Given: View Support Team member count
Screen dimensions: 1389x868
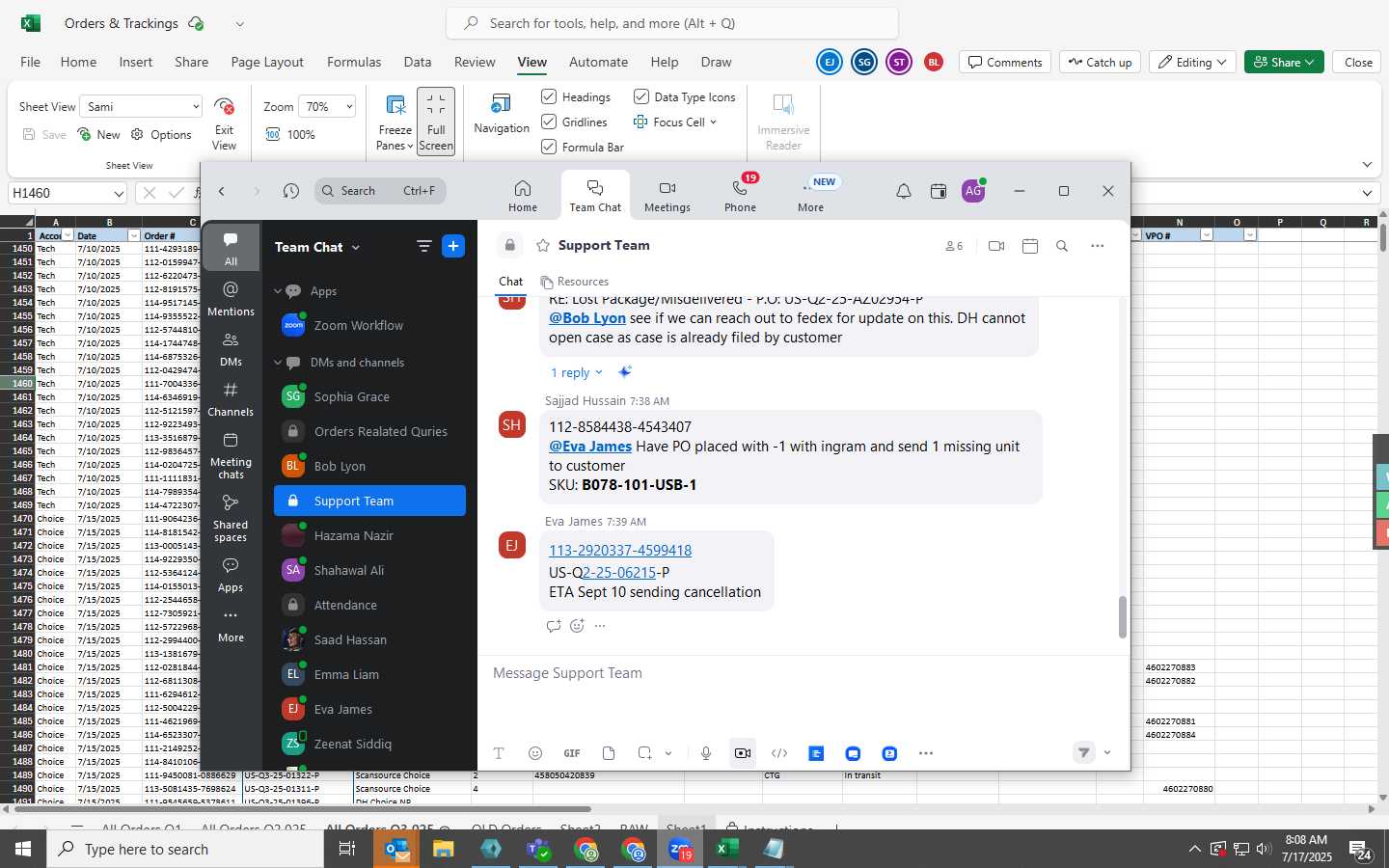Looking at the screenshot, I should click(954, 246).
